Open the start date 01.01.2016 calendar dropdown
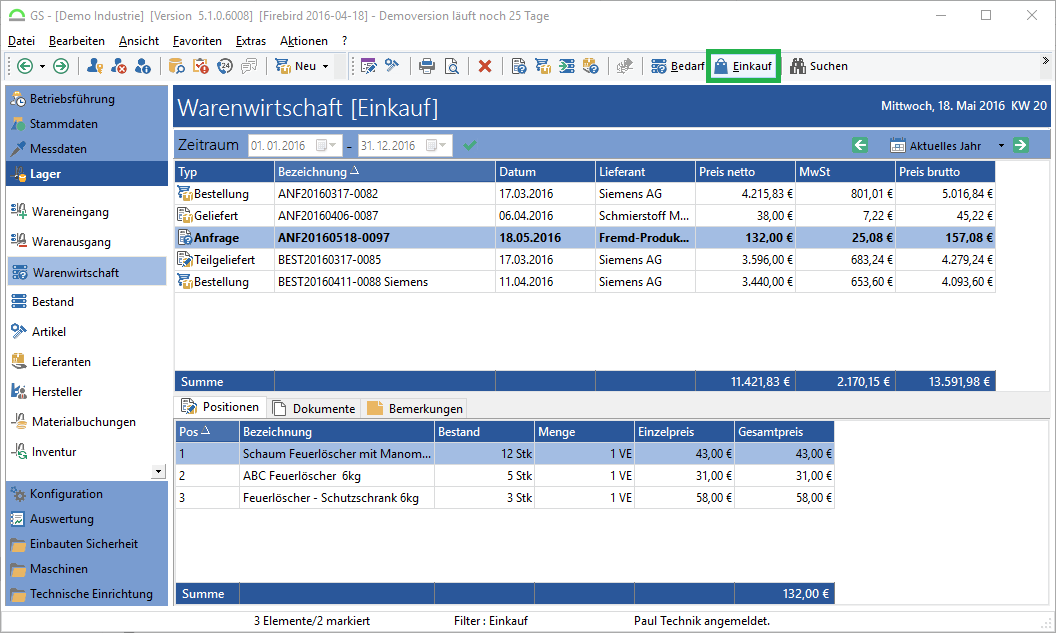This screenshot has width=1056, height=633. [327, 145]
